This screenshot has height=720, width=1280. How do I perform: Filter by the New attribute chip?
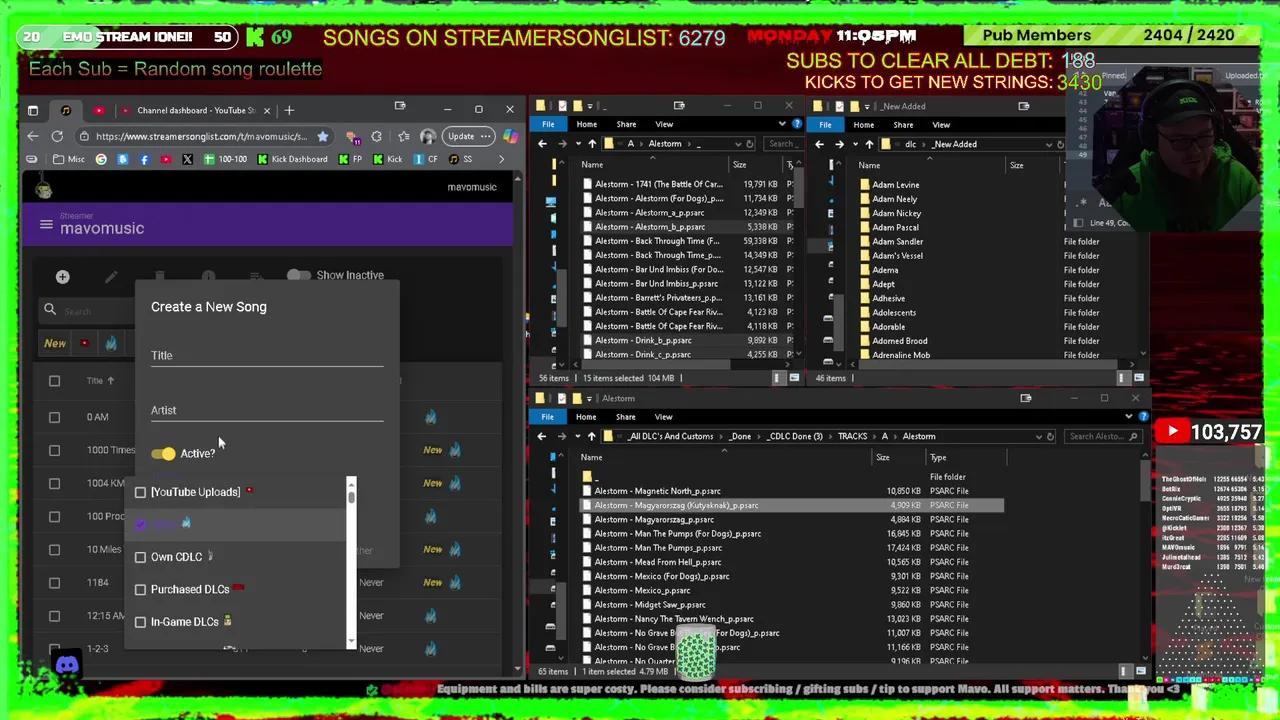click(55, 343)
